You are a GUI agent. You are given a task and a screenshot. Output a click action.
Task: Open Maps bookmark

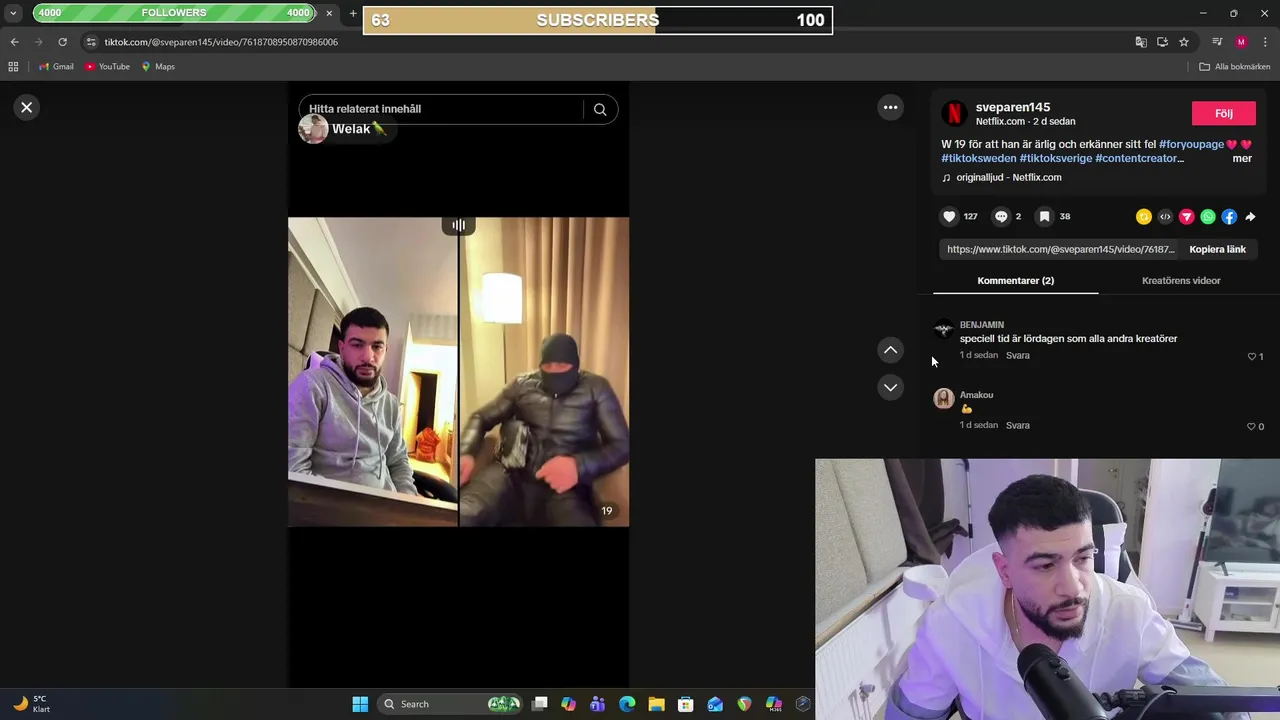point(158,67)
